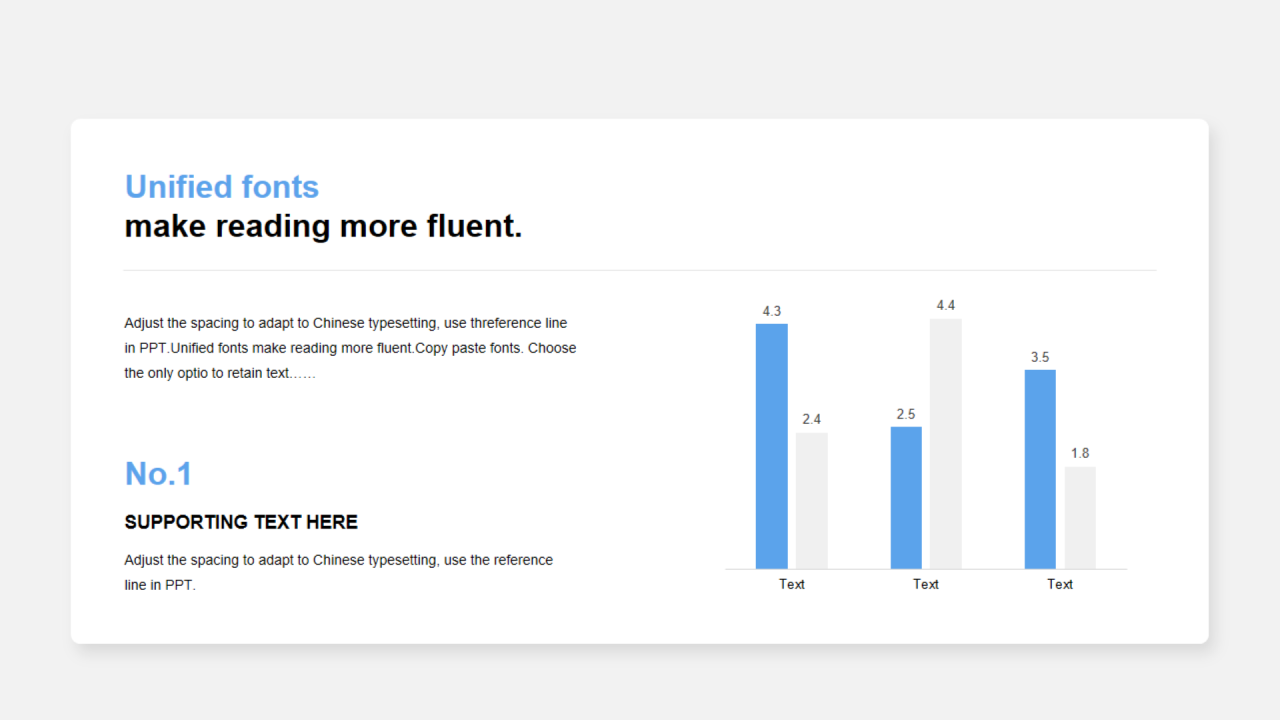Click the "SUPPORTING TEXT HERE" subheading
Screen dimensions: 1280x720
241,522
